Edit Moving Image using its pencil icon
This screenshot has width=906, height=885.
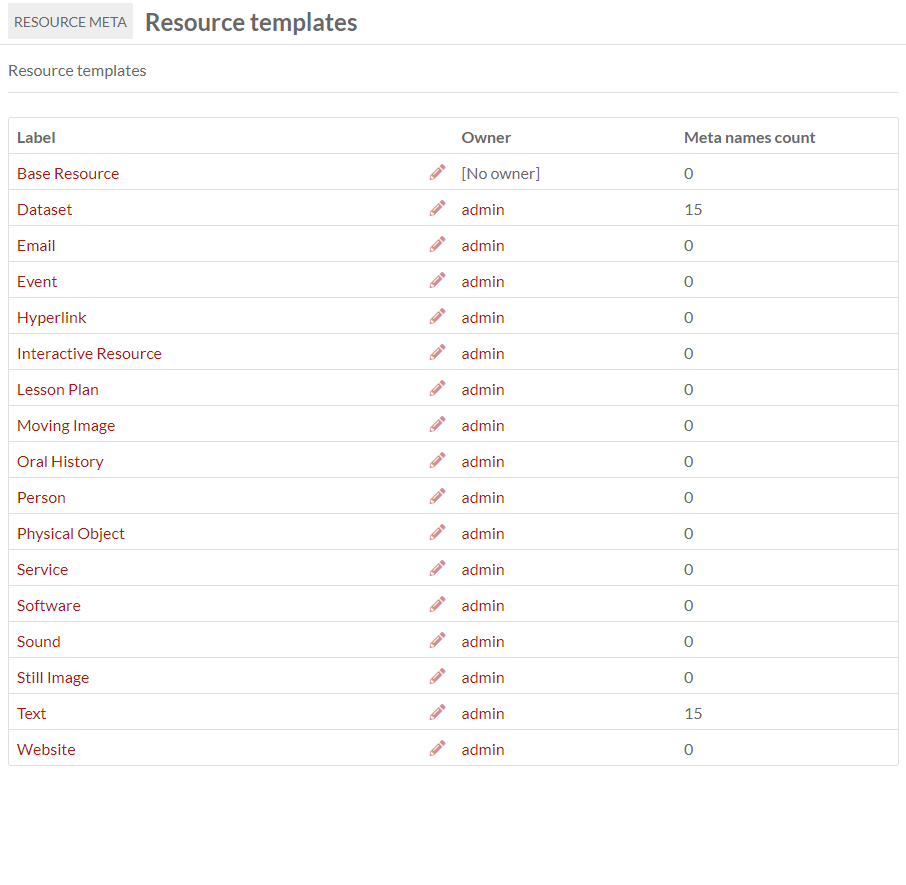pyautogui.click(x=437, y=424)
